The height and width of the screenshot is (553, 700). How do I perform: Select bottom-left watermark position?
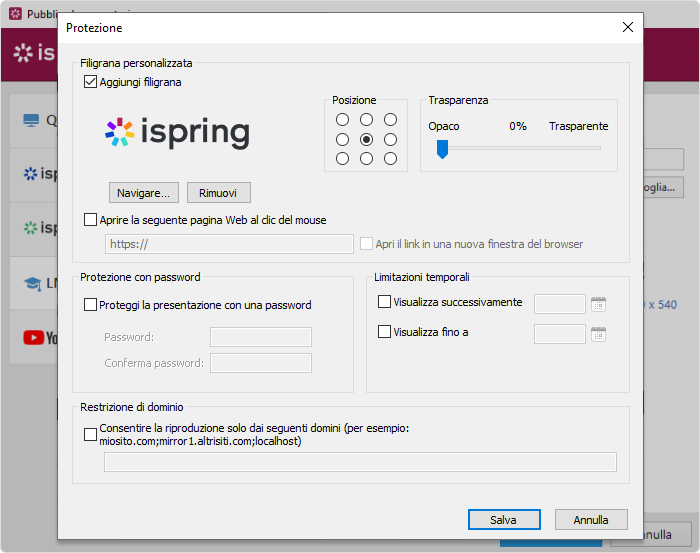(x=342, y=158)
